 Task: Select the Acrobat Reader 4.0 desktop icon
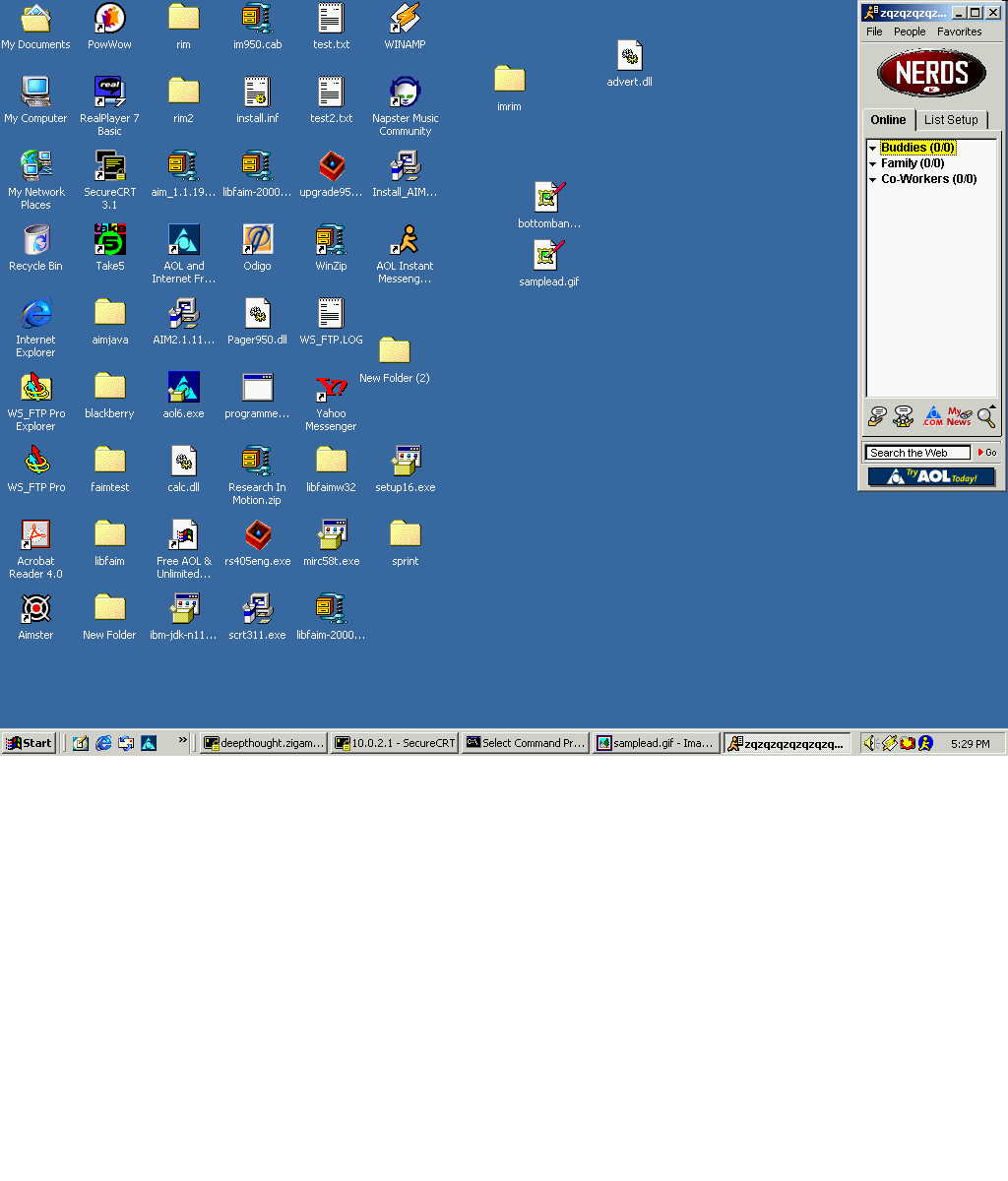click(35, 549)
